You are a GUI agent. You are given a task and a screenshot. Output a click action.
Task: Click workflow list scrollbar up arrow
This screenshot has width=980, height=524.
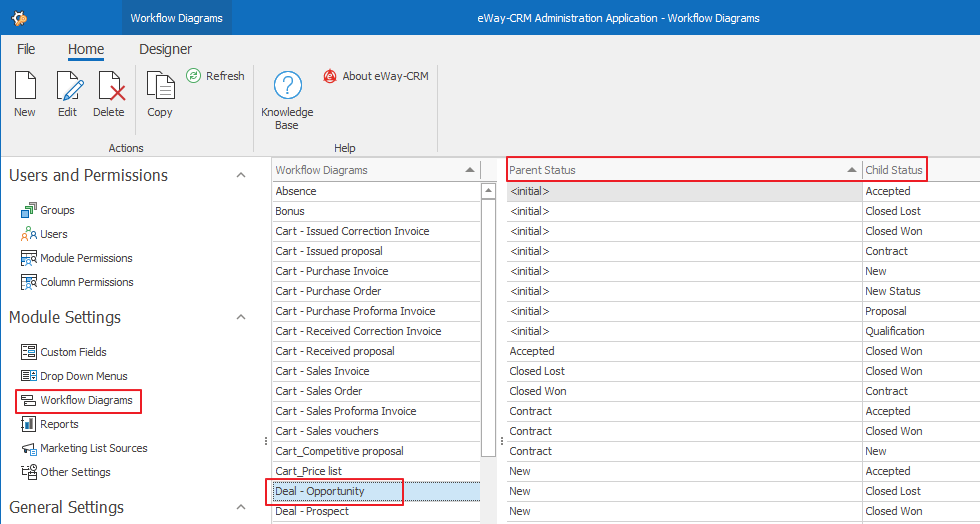(489, 190)
